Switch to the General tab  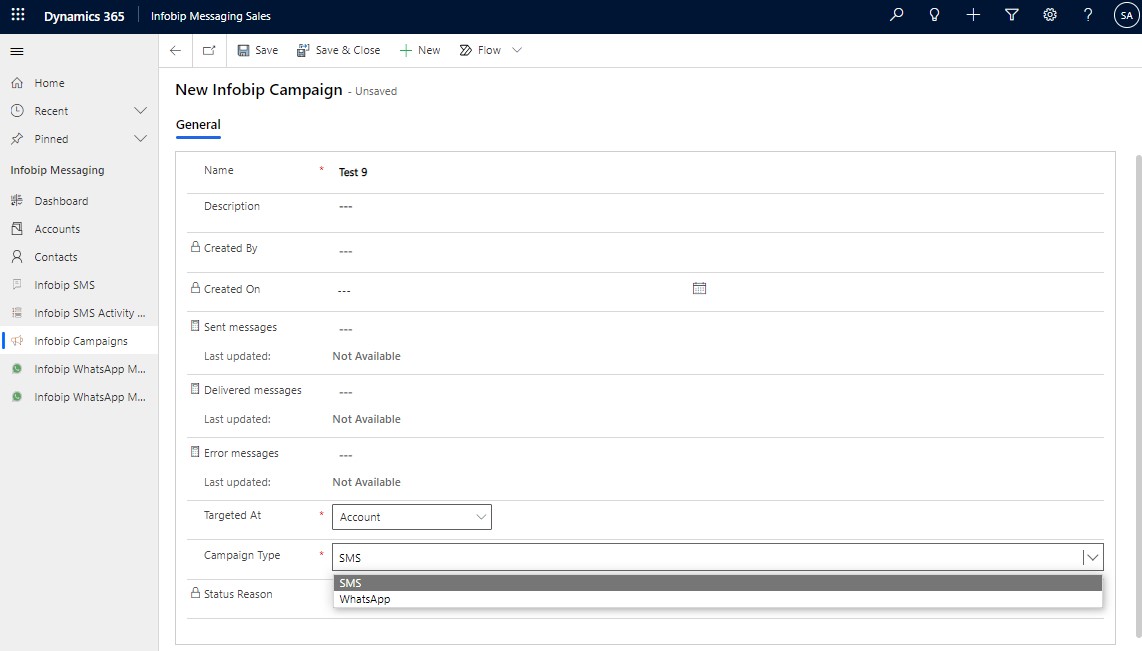tap(198, 125)
